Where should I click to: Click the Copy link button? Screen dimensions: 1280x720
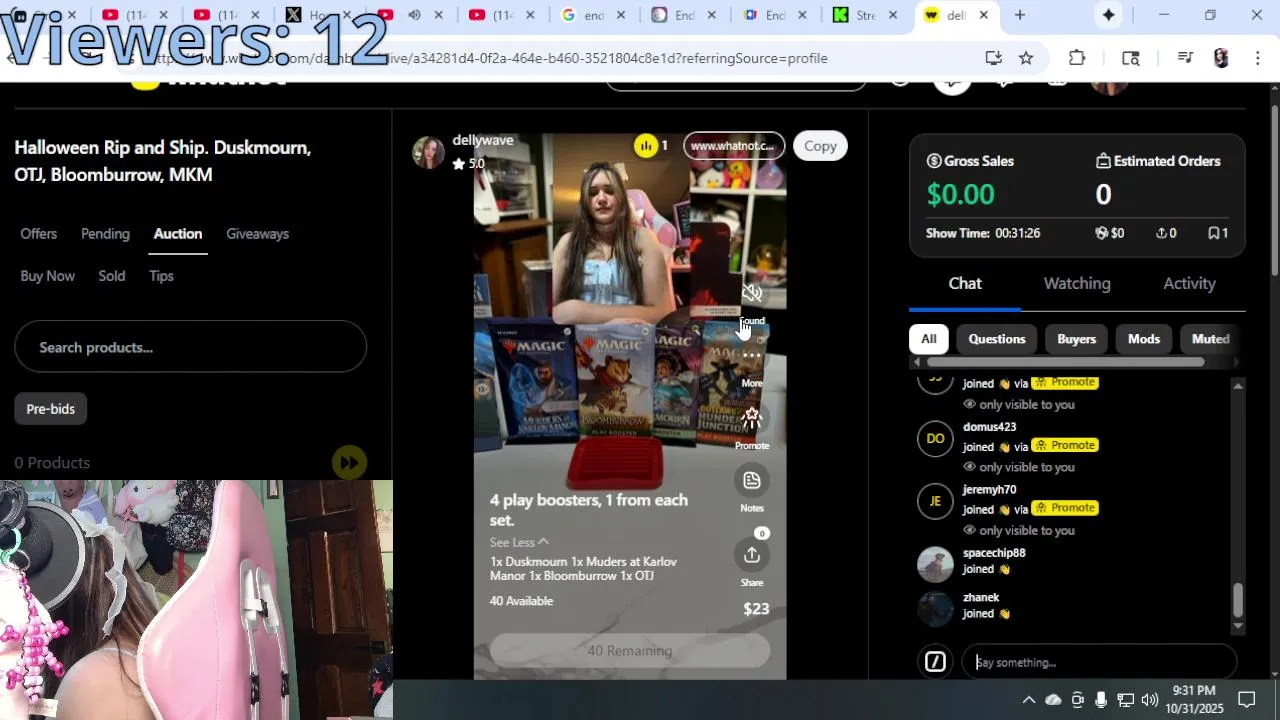tap(820, 146)
